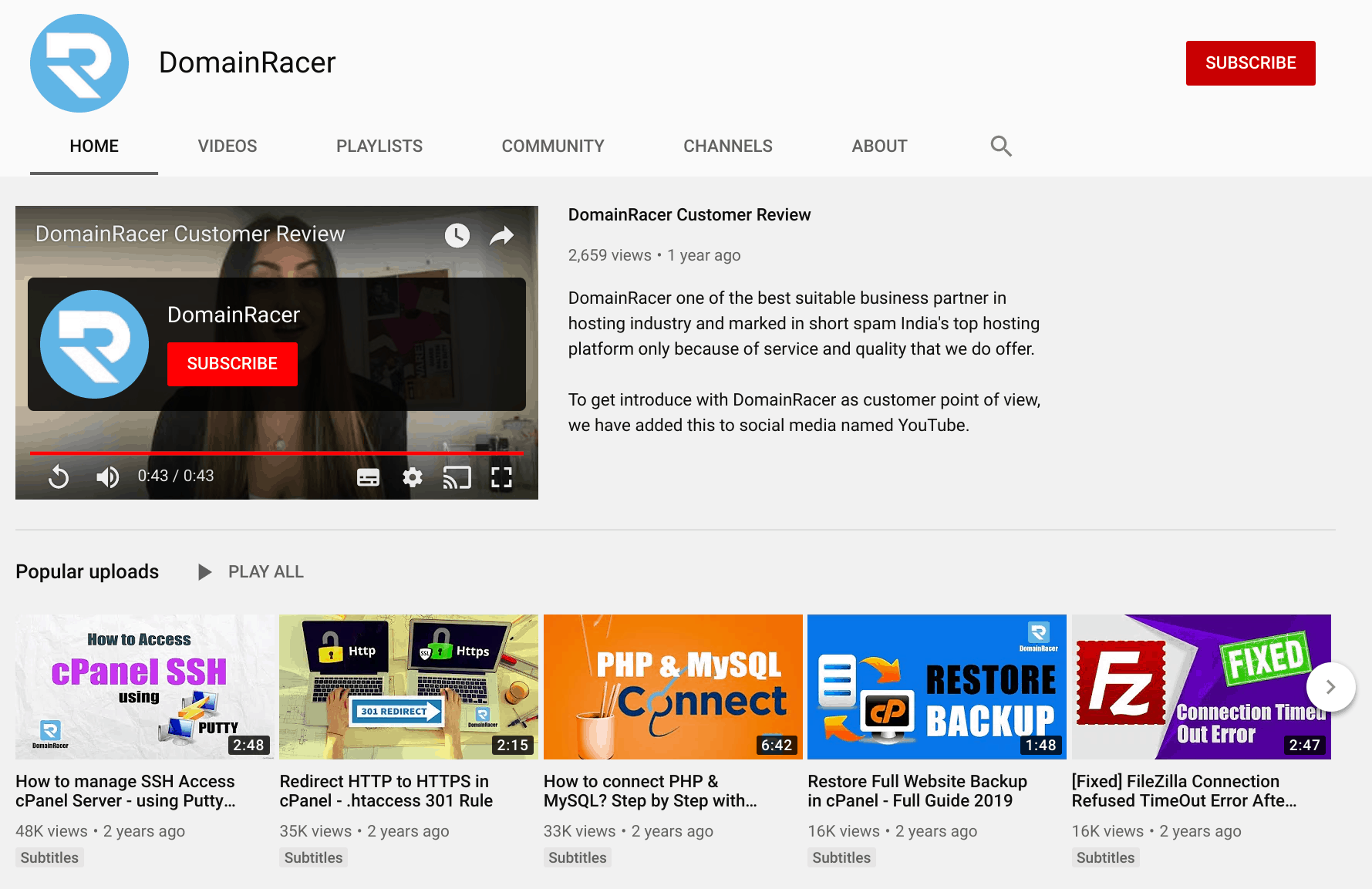
Task: Open the Http to Https redirect thumbnail
Action: coord(409,687)
